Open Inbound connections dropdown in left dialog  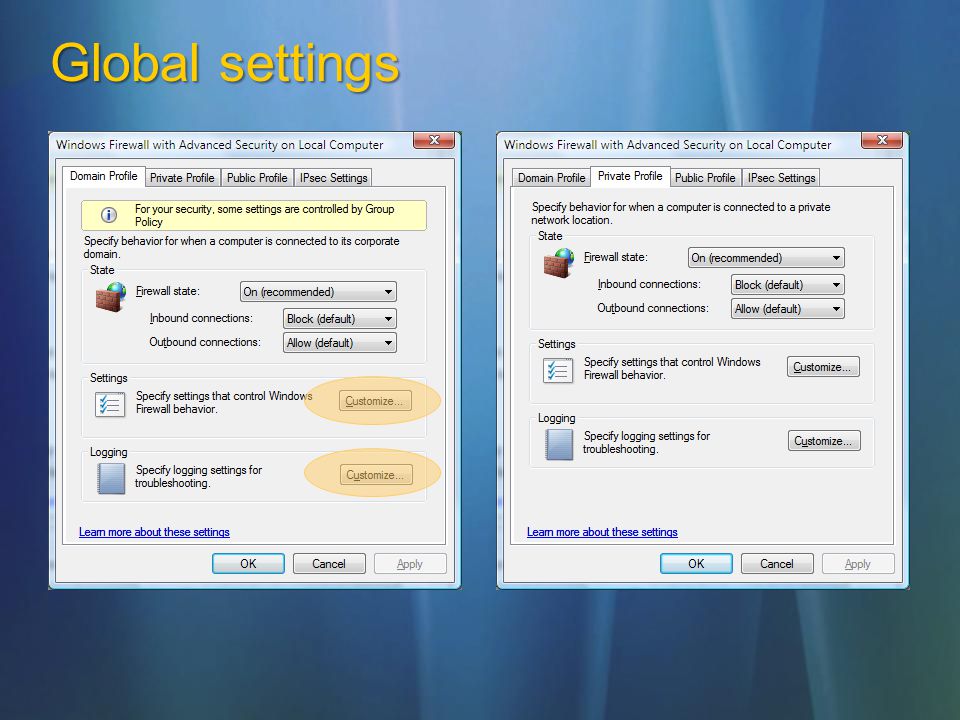point(340,318)
